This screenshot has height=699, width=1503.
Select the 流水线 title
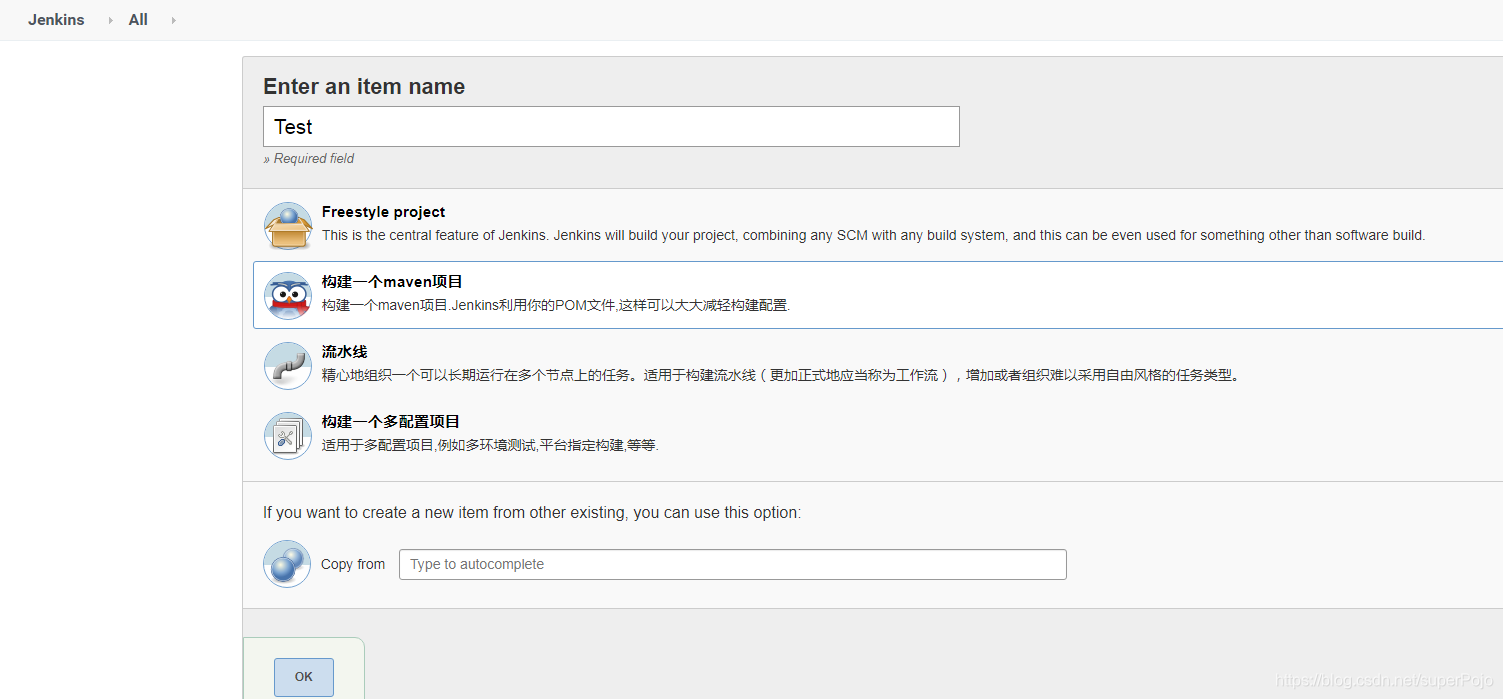click(x=345, y=352)
